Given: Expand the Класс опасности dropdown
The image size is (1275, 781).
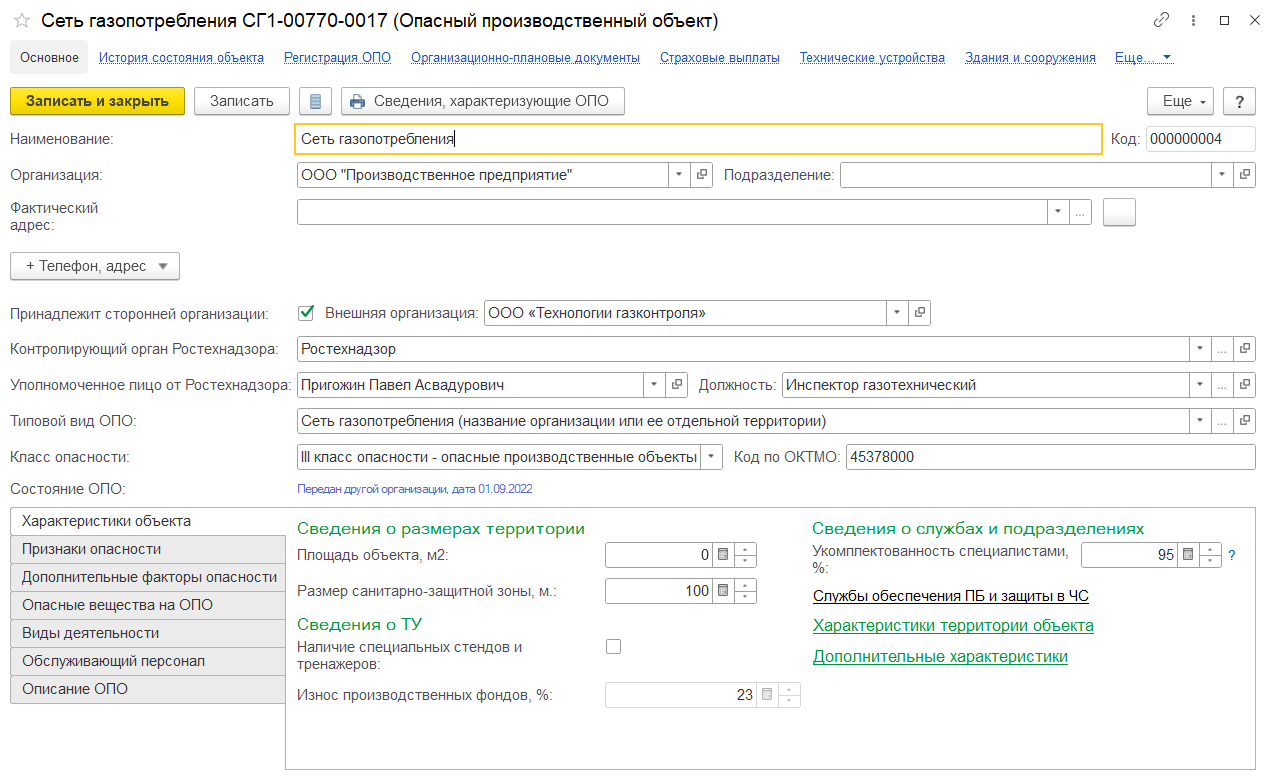Looking at the screenshot, I should tap(711, 457).
